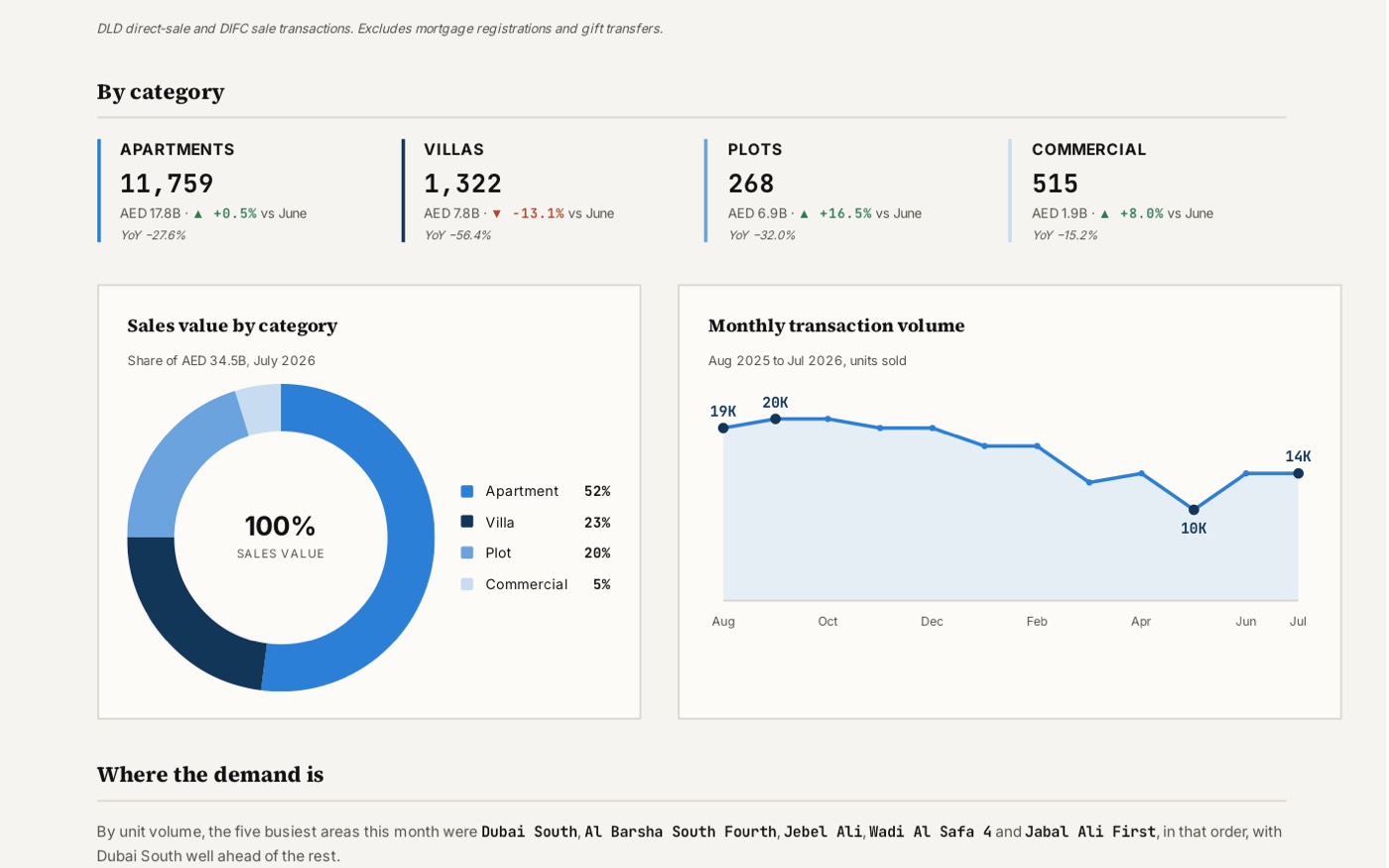Click the VILLAS card title
This screenshot has width=1389, height=868.
click(x=454, y=150)
